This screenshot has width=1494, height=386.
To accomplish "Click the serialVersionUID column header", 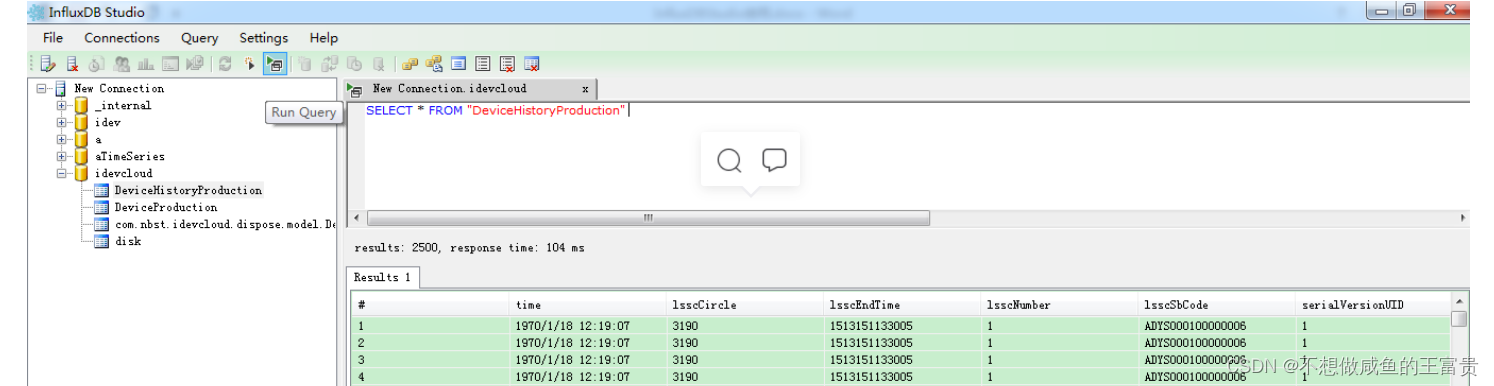I will (1373, 305).
